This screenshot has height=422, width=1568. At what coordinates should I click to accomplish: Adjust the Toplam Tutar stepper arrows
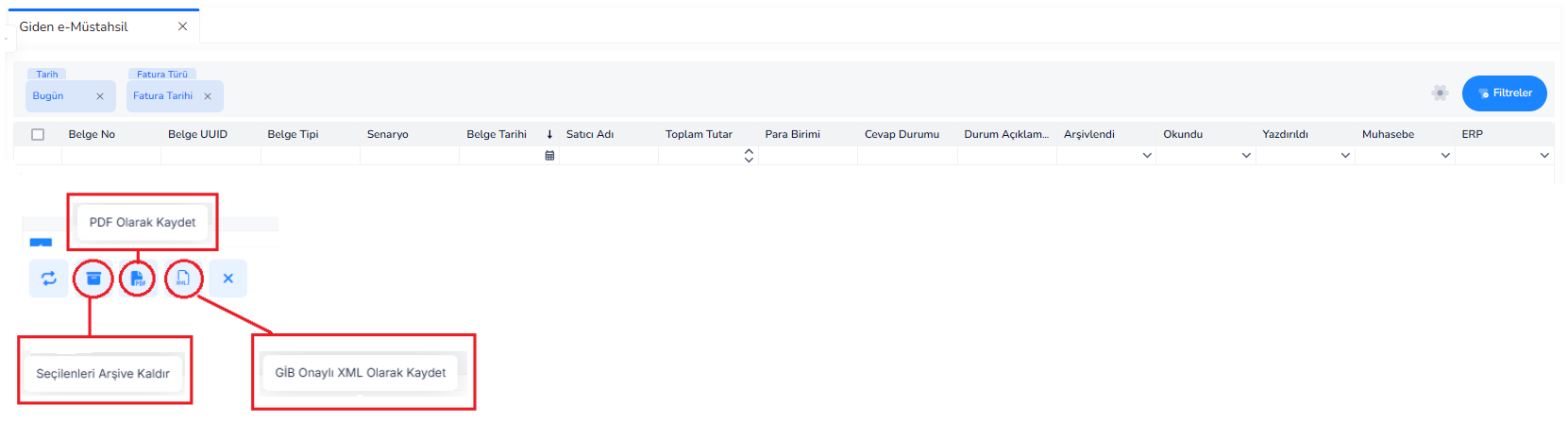pos(749,156)
